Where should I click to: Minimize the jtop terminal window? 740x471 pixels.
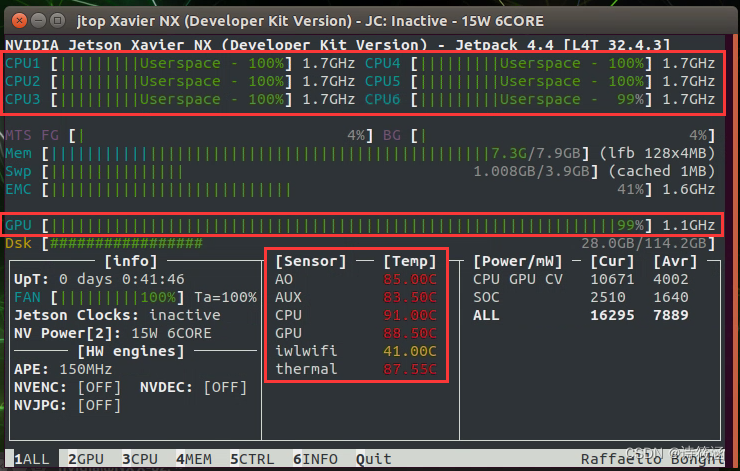coord(38,20)
